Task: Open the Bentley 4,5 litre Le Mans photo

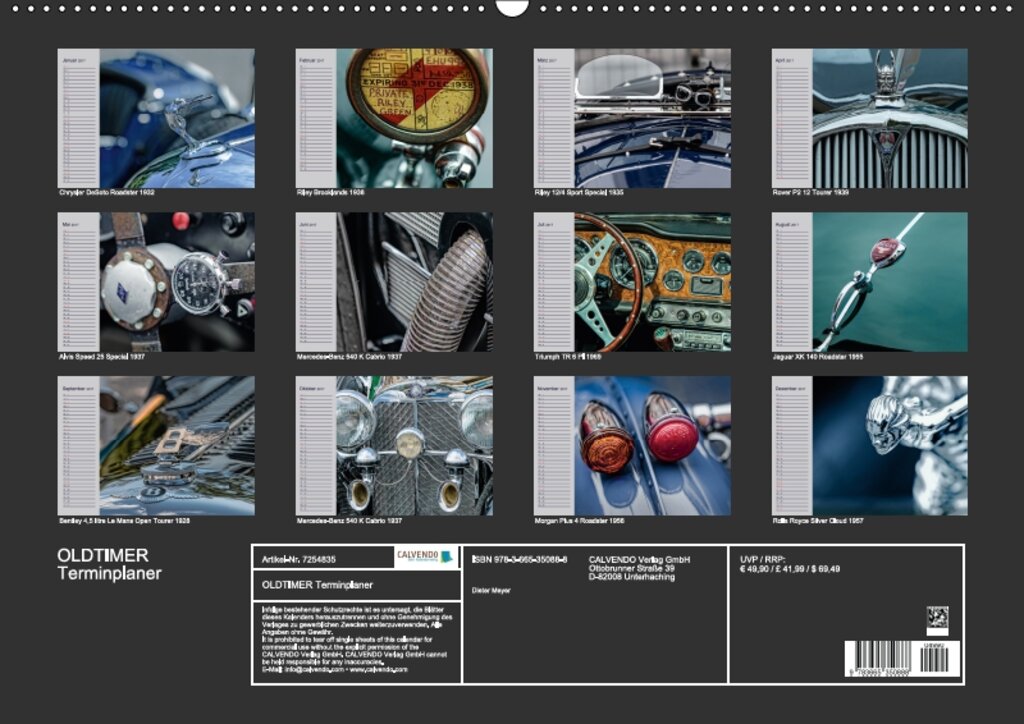Action: pyautogui.click(x=156, y=446)
